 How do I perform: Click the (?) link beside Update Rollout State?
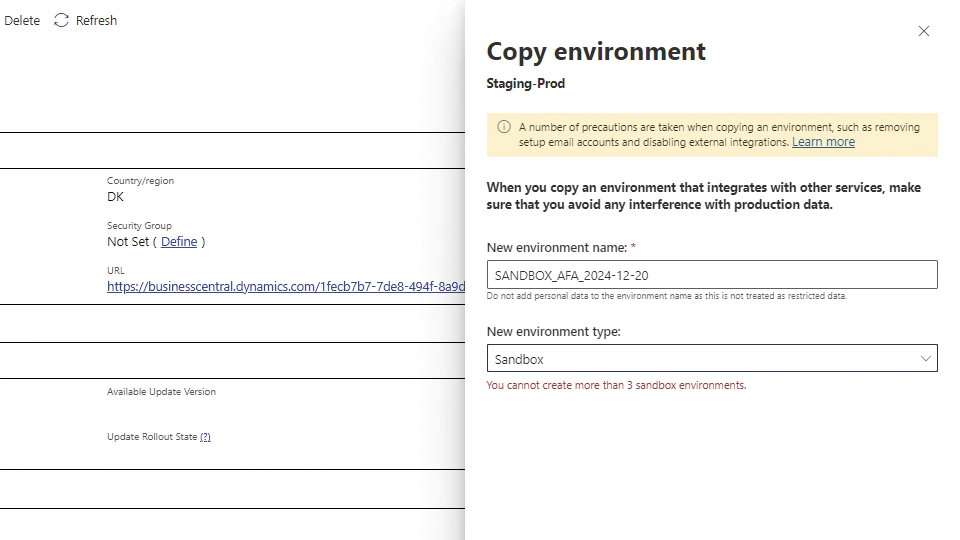pos(205,437)
